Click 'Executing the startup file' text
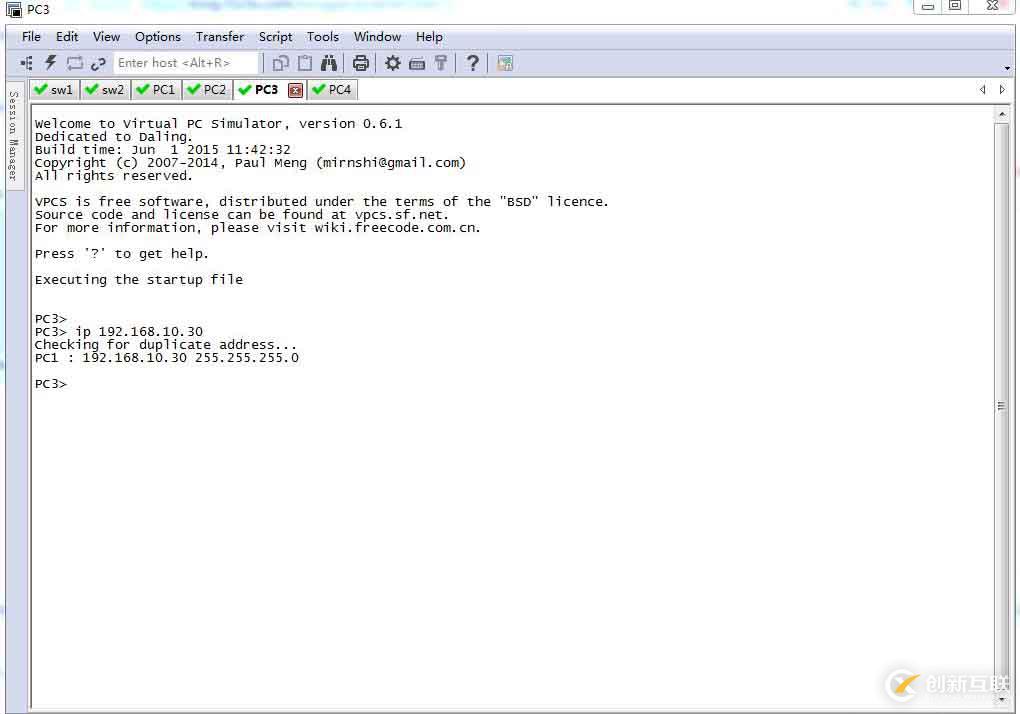1020x714 pixels. click(139, 280)
